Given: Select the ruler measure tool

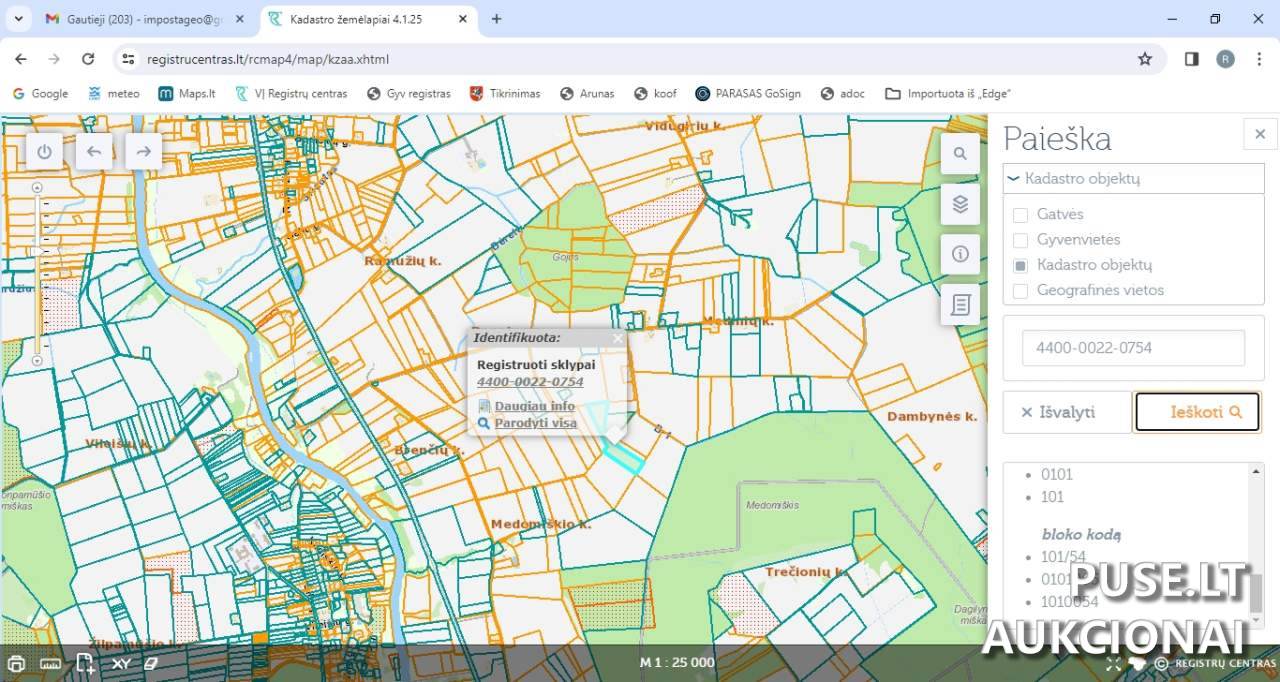Looking at the screenshot, I should (51, 663).
